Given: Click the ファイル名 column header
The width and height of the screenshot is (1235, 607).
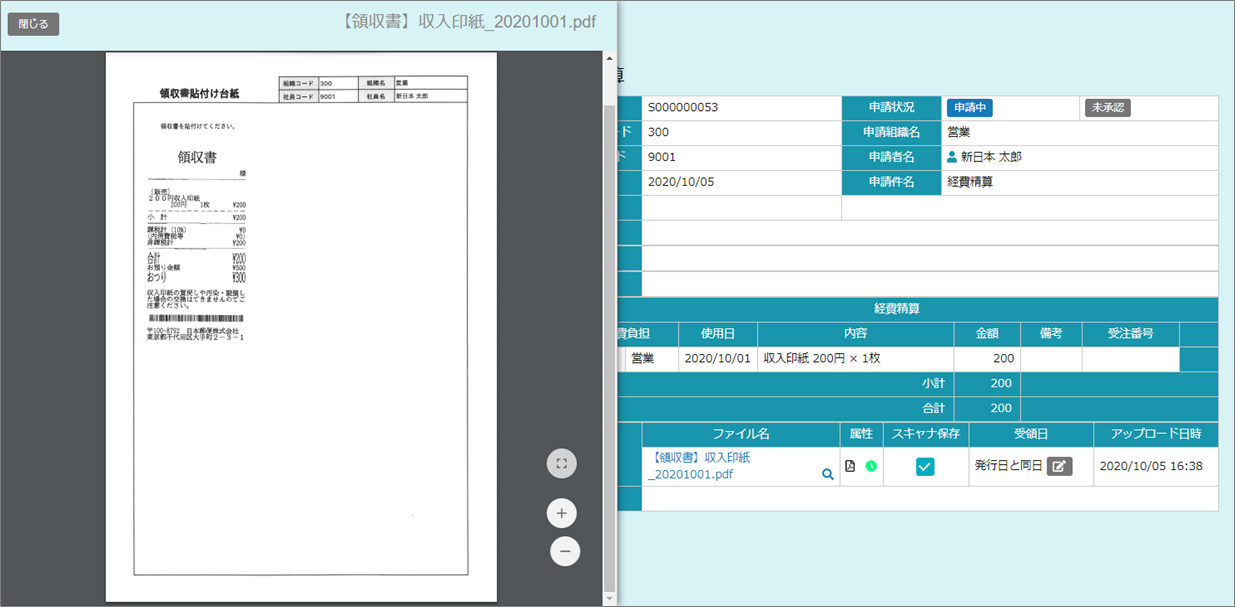Looking at the screenshot, I should tap(741, 434).
